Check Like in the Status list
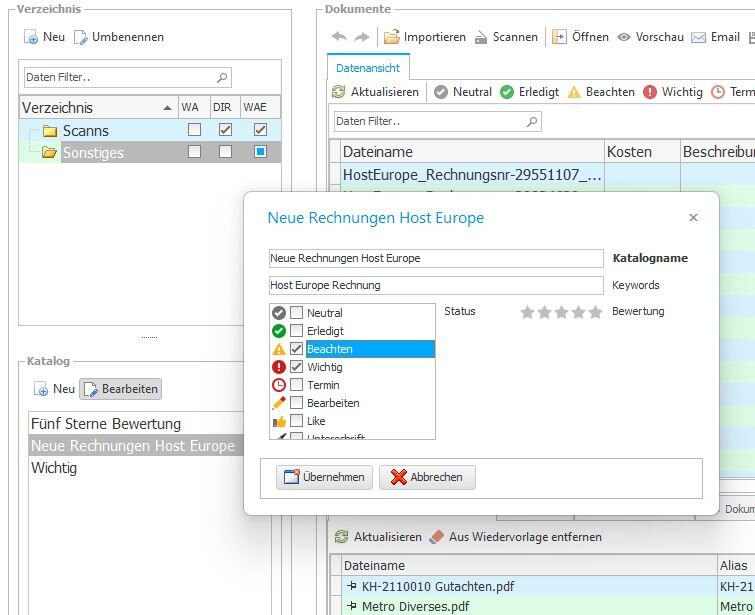 [297, 420]
